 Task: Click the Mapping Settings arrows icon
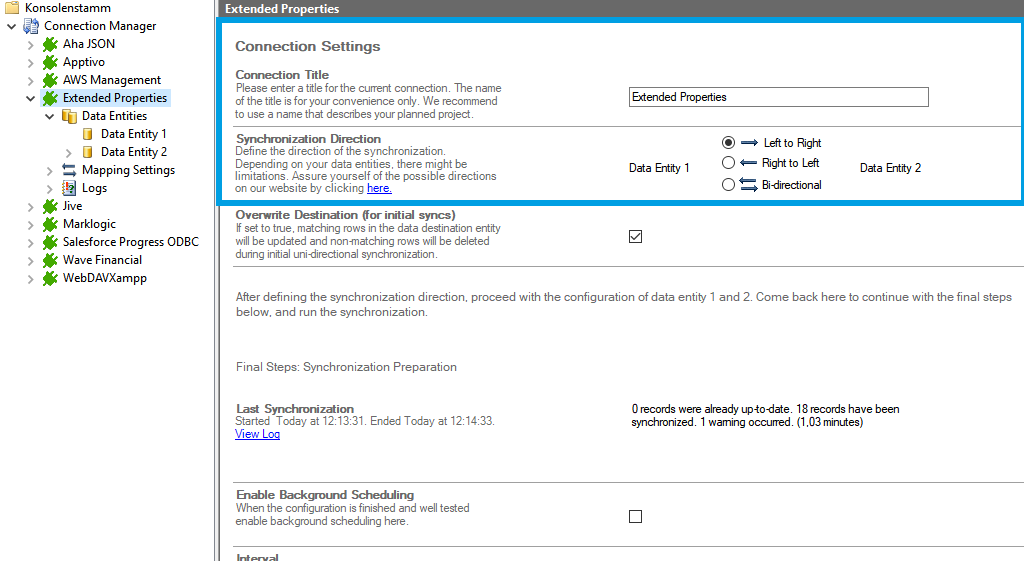point(69,170)
